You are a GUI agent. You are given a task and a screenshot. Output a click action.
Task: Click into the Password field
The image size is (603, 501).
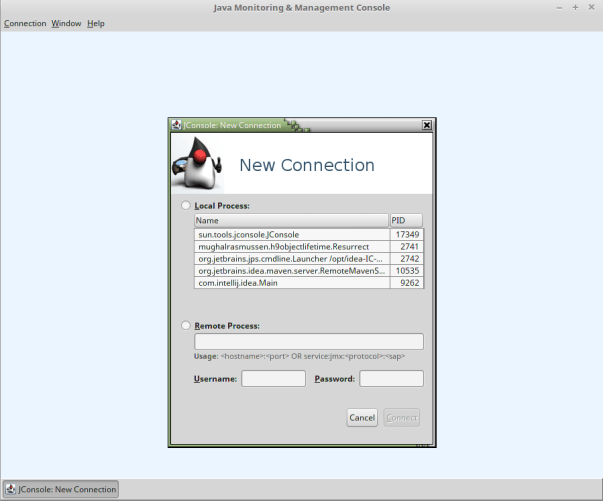391,379
